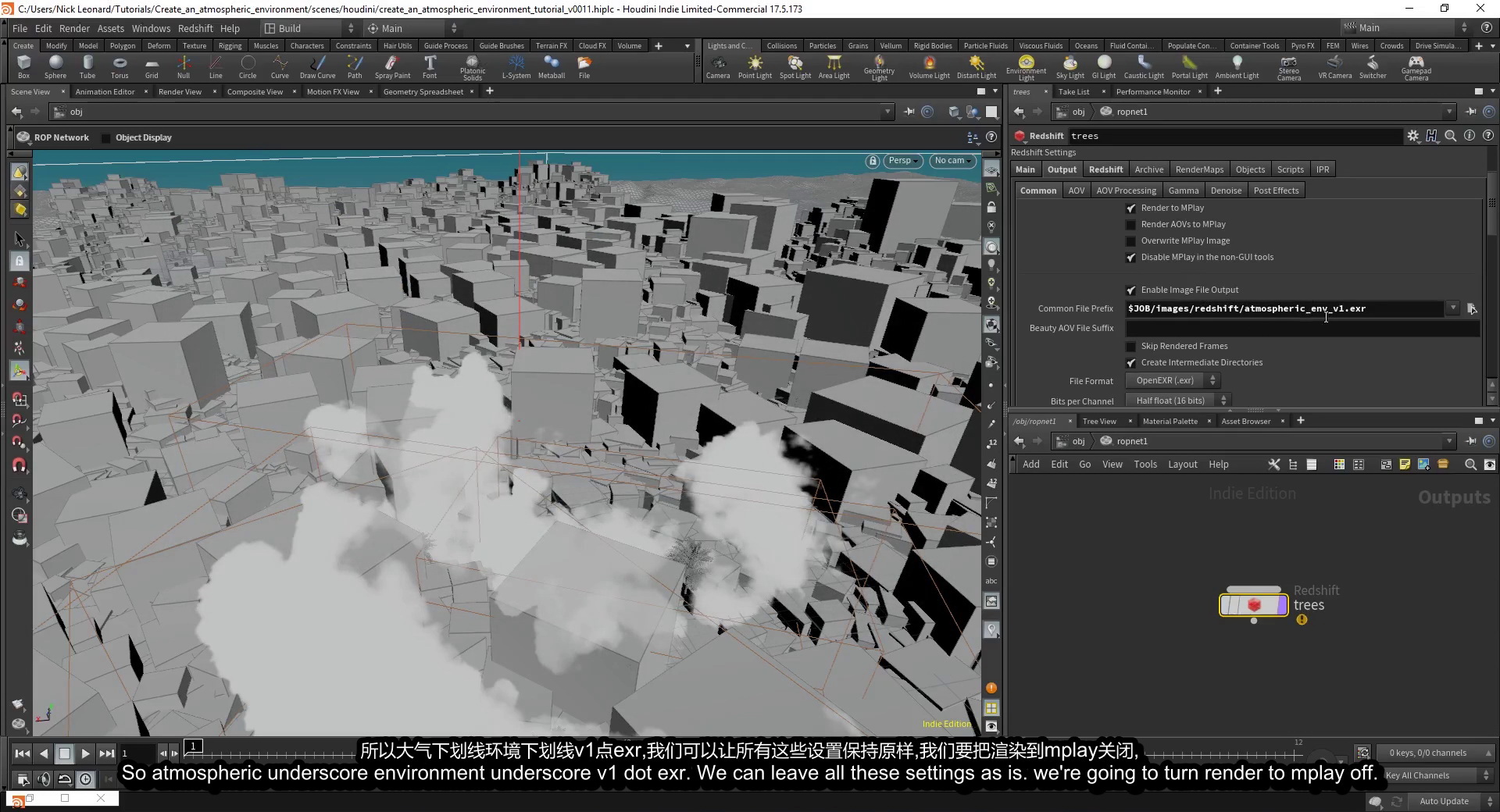Add a Spot Light

[x=795, y=67]
